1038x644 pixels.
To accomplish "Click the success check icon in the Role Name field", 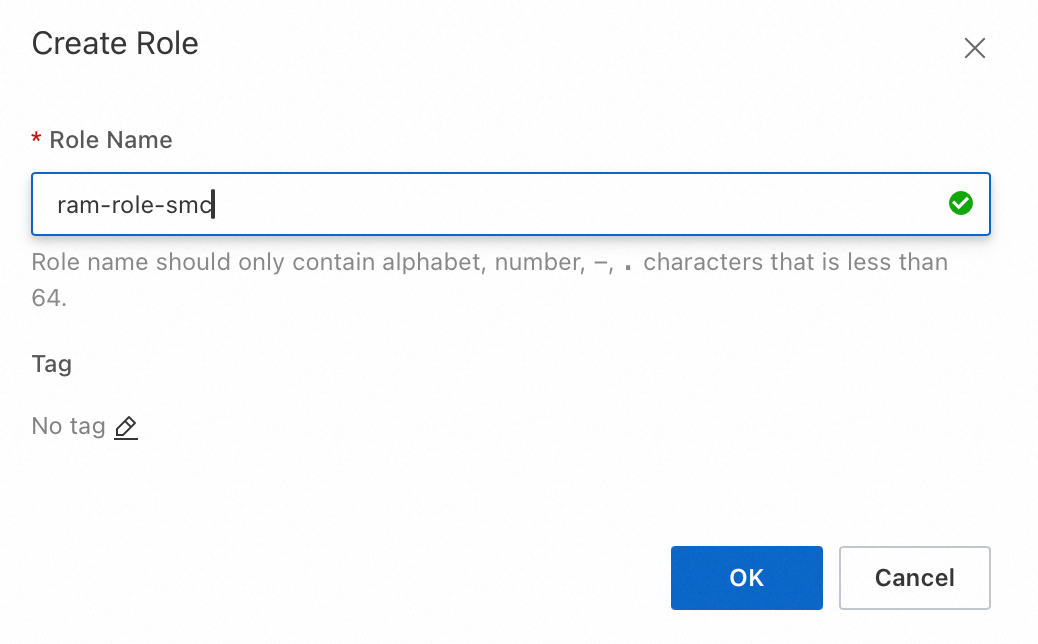I will tap(960, 204).
